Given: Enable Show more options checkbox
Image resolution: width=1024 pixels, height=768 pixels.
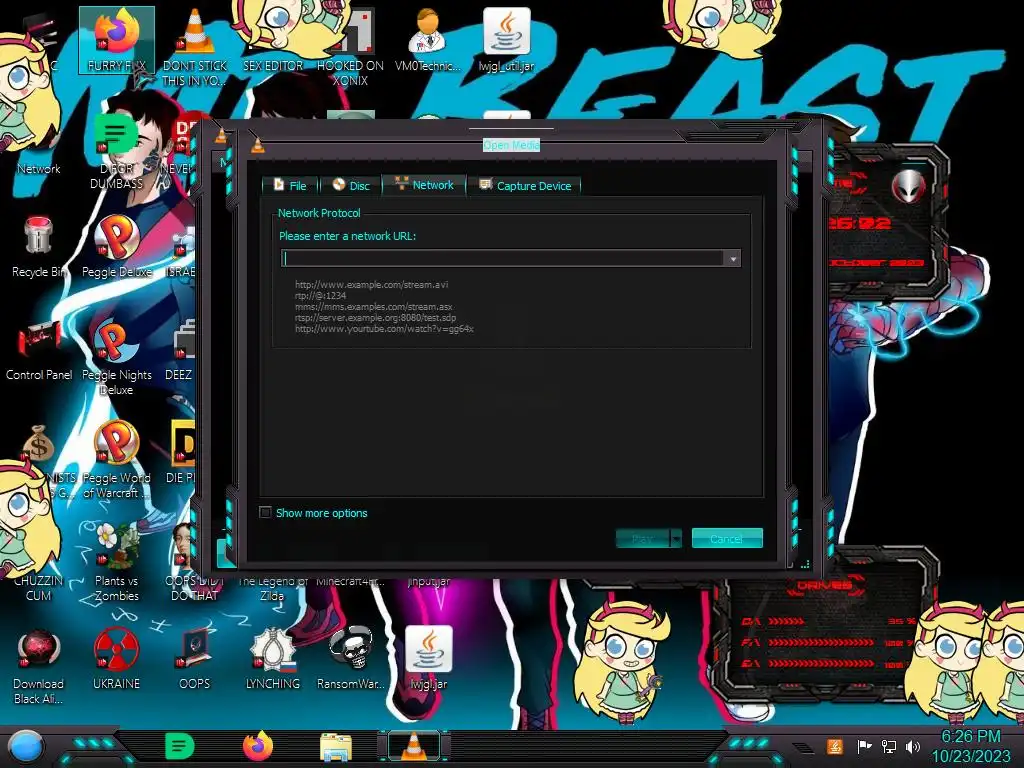Looking at the screenshot, I should click(x=265, y=513).
